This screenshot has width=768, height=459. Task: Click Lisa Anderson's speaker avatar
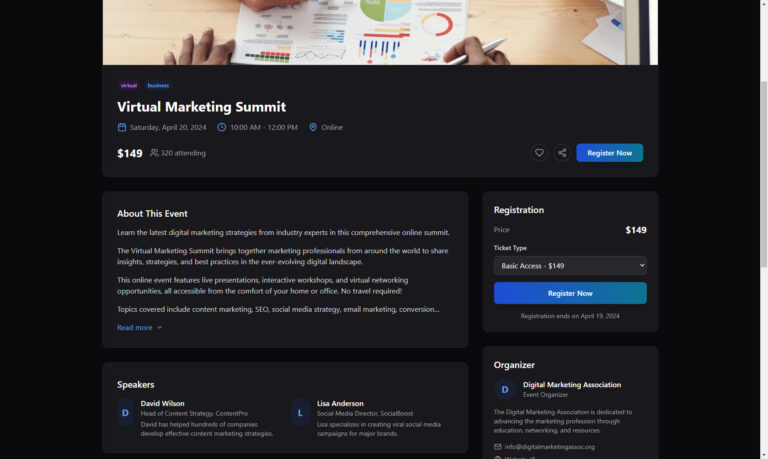[300, 412]
